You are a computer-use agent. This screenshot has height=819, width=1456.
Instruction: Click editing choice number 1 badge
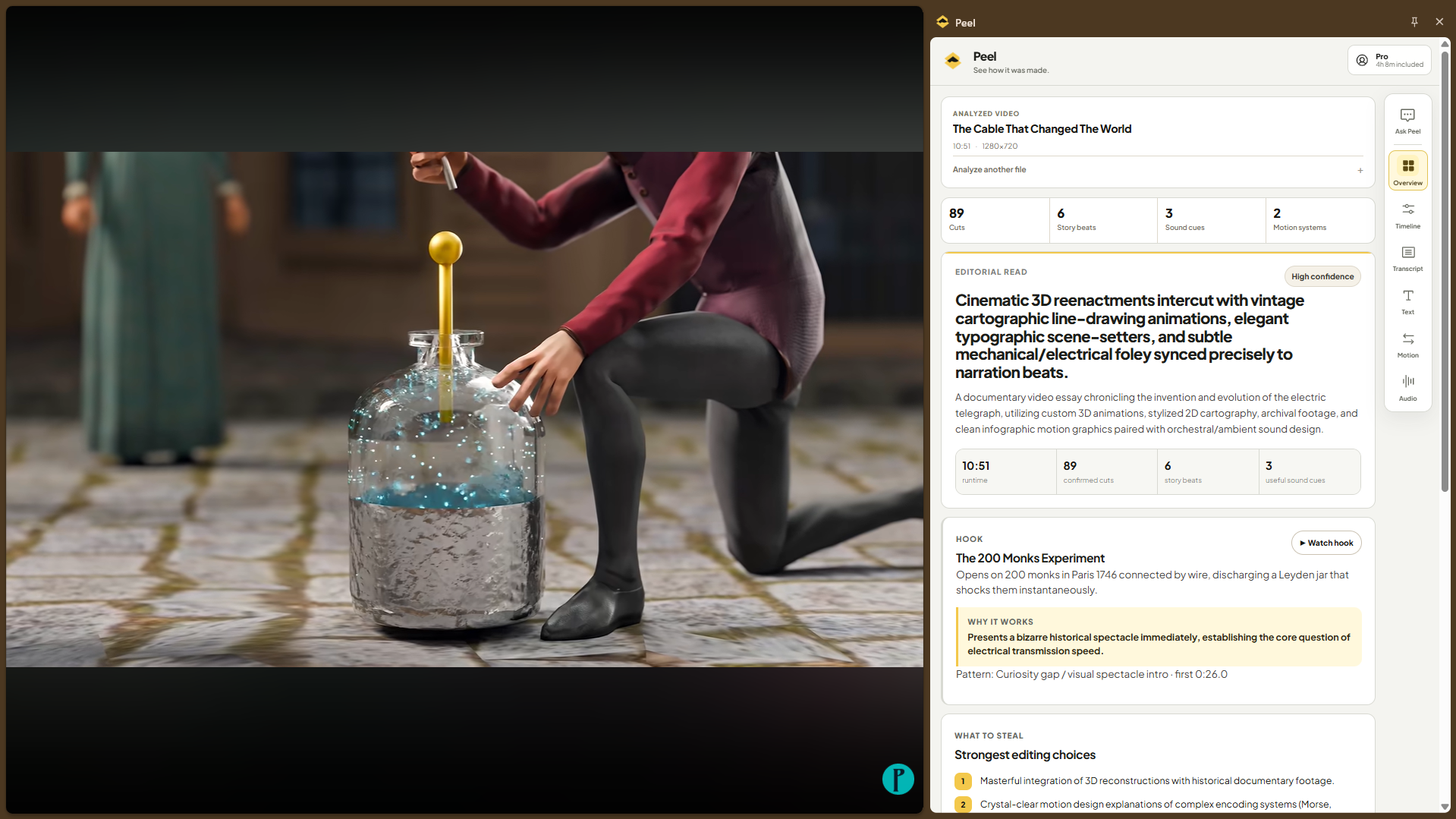pyautogui.click(x=963, y=781)
